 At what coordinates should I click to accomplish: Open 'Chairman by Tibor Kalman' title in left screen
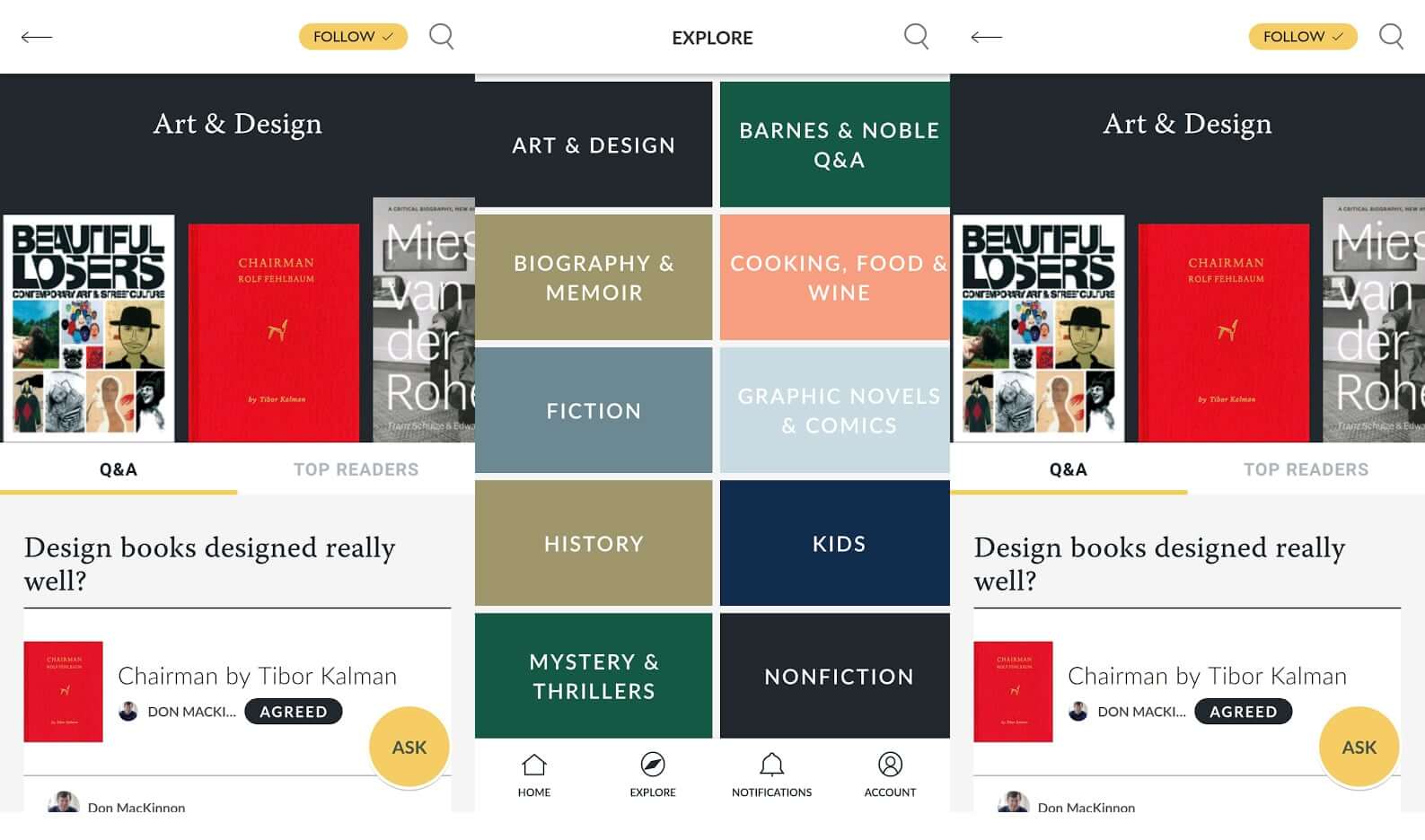click(x=258, y=676)
